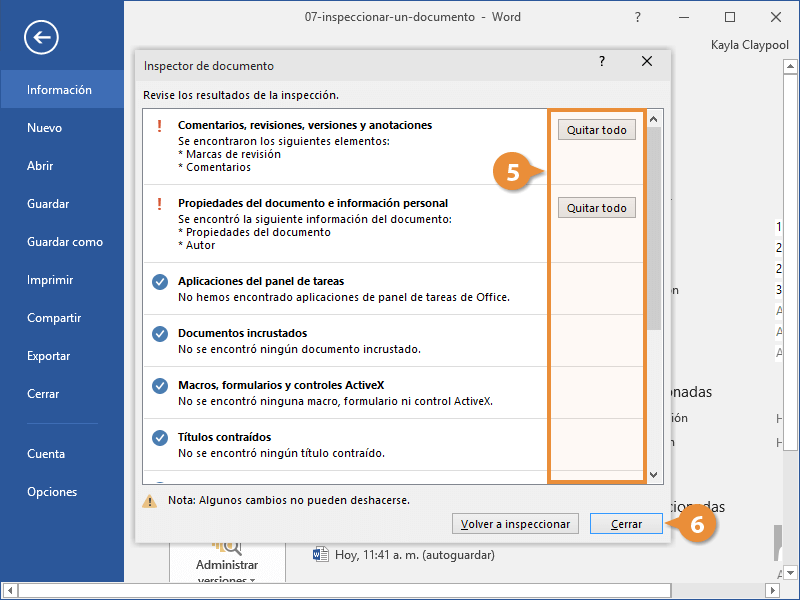This screenshot has height=600, width=800.
Task: Remove document properties and personal info with Quitar todo
Action: [596, 208]
